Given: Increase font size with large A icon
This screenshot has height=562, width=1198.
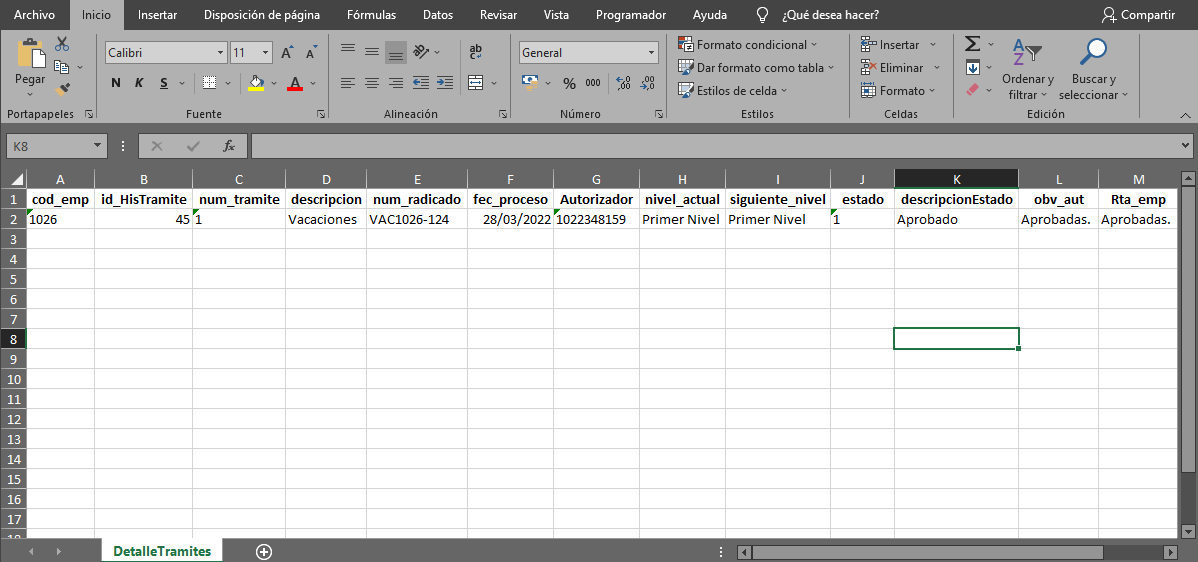Looking at the screenshot, I should 287,53.
